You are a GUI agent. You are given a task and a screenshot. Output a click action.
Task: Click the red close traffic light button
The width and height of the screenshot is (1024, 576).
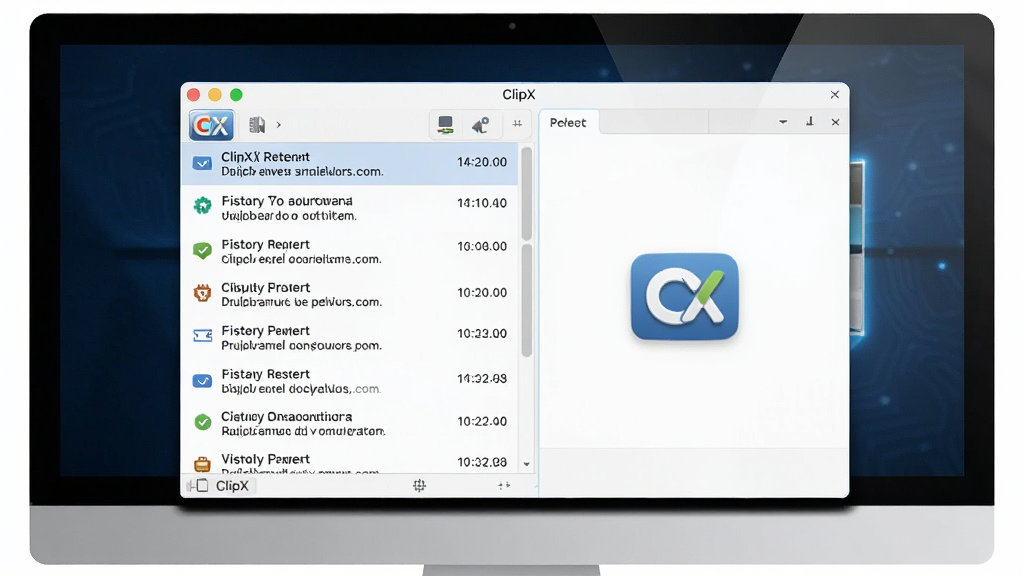pyautogui.click(x=193, y=95)
